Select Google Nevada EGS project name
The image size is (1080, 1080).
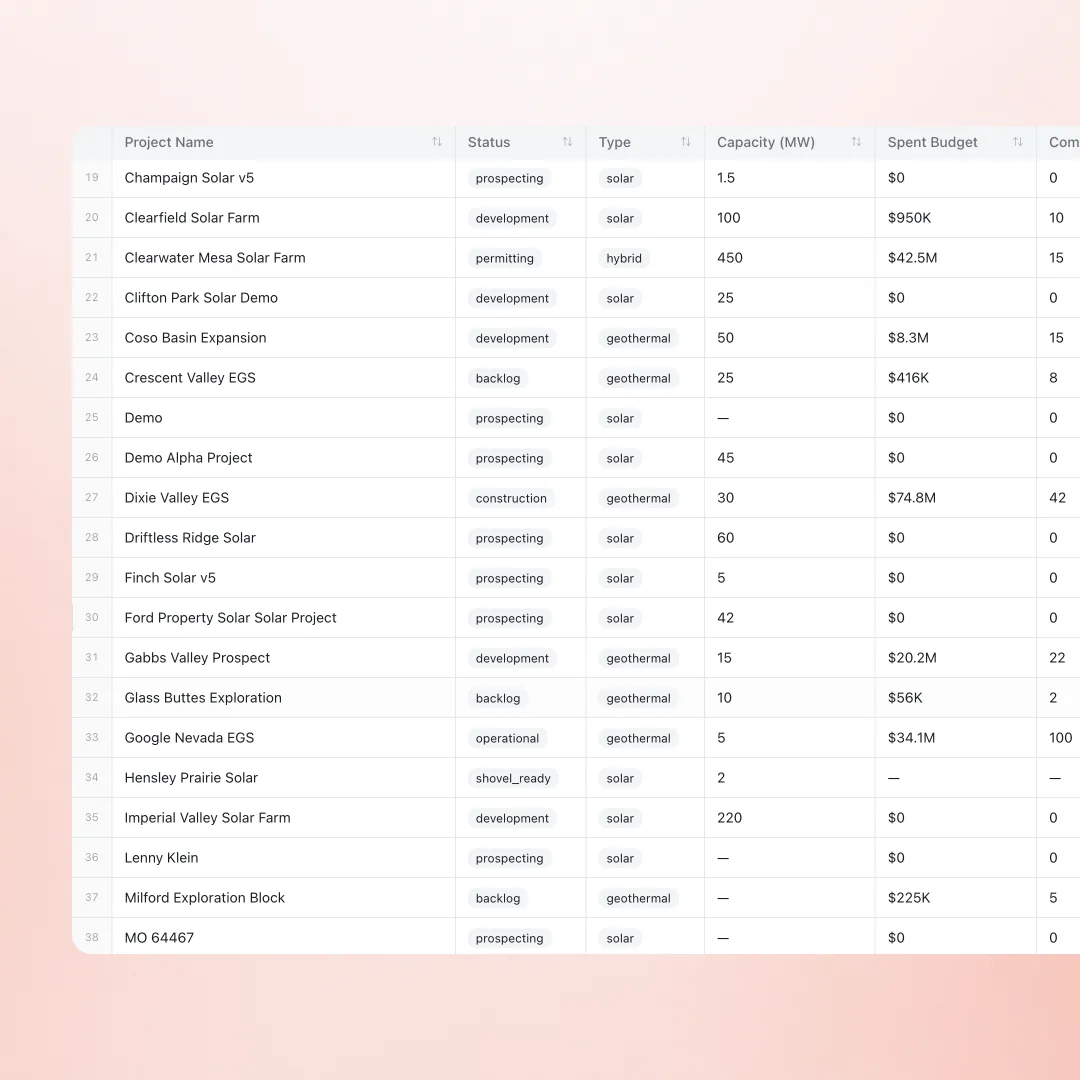pyautogui.click(x=189, y=738)
